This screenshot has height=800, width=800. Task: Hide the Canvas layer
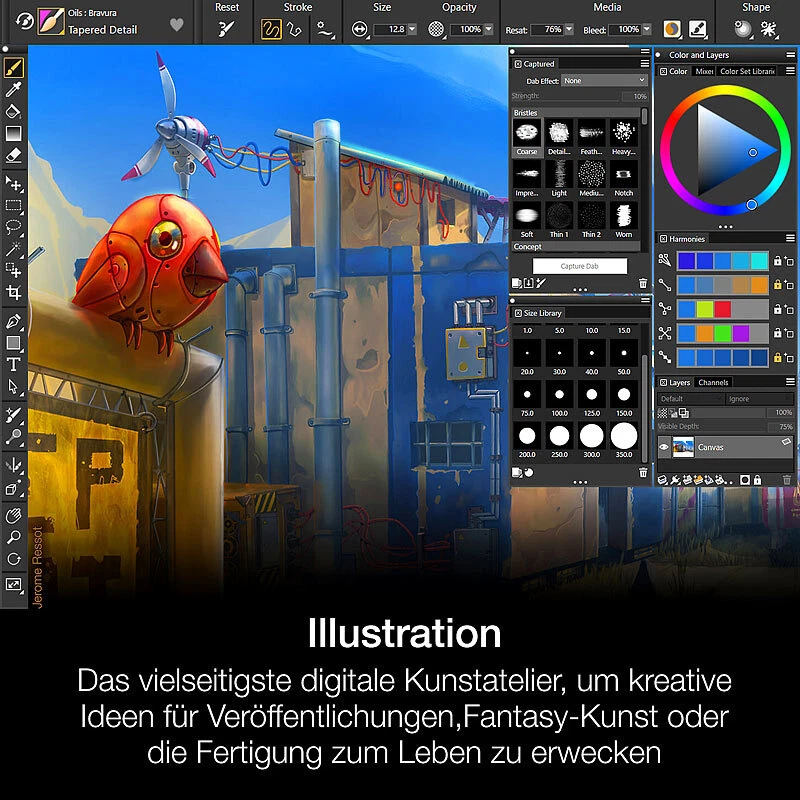click(665, 446)
